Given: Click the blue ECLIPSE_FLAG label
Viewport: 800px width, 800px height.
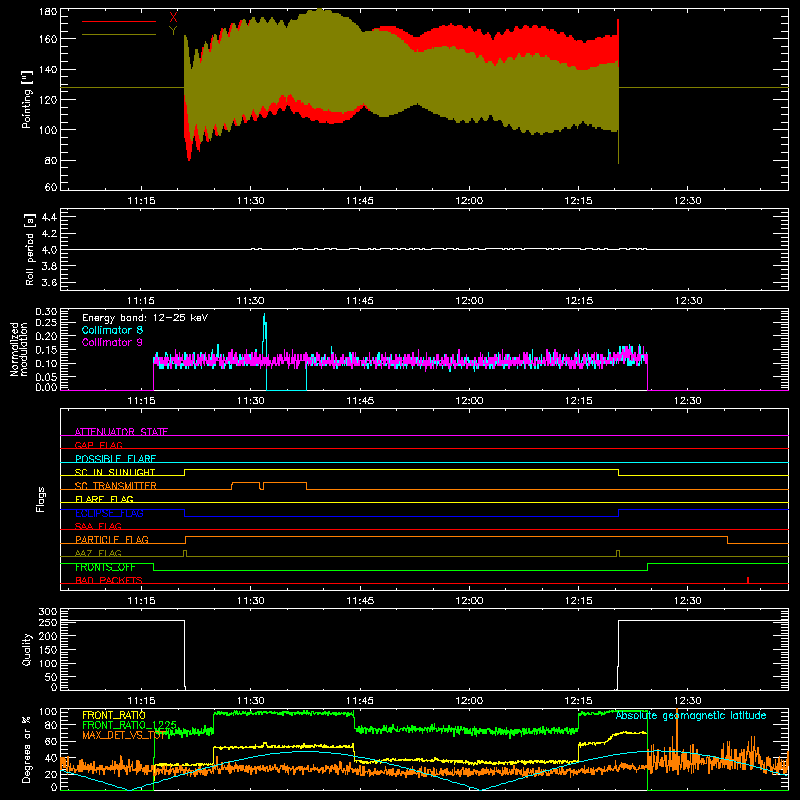Looking at the screenshot, I should coord(109,513).
